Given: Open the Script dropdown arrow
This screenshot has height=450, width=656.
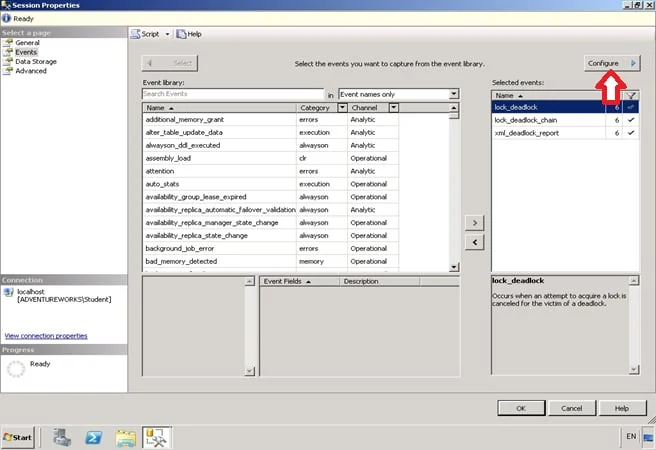Looking at the screenshot, I should tap(167, 34).
